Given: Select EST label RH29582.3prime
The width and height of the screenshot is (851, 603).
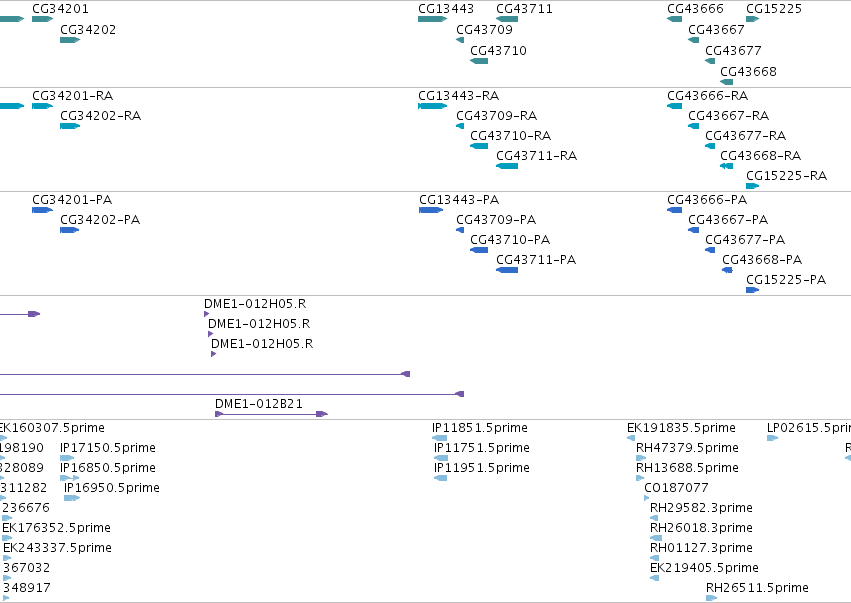Looking at the screenshot, I should (x=701, y=508).
